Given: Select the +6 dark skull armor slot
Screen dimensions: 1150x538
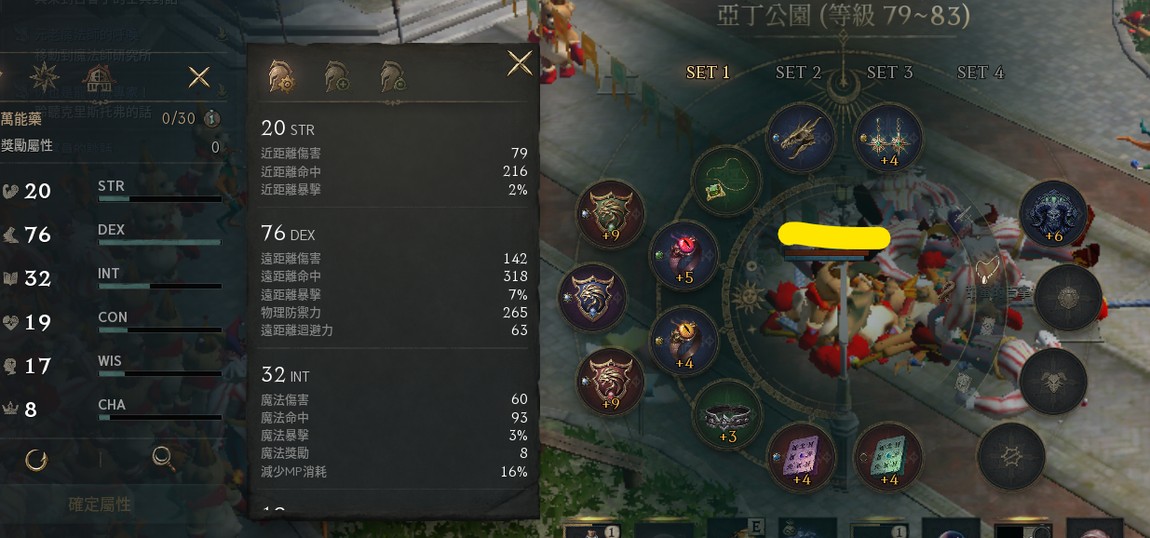Looking at the screenshot, I should coord(1053,213).
